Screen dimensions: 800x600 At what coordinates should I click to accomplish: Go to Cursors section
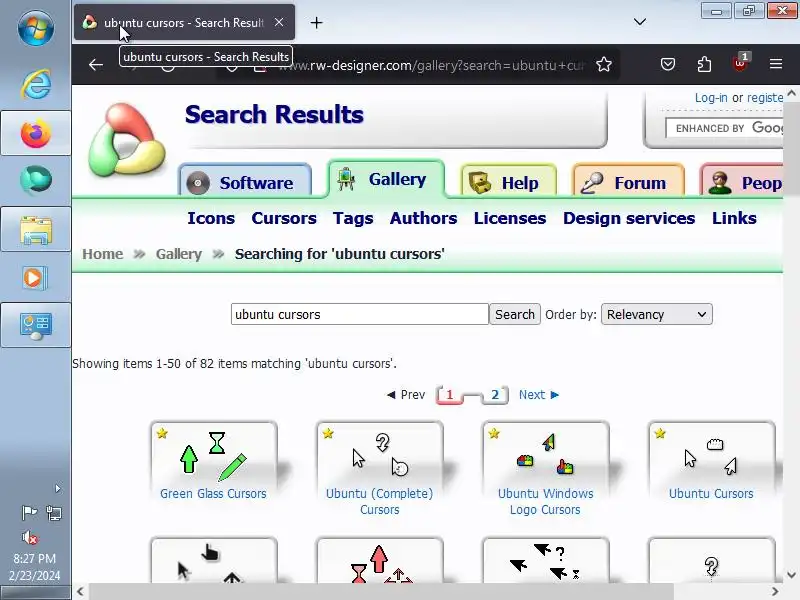pos(284,218)
